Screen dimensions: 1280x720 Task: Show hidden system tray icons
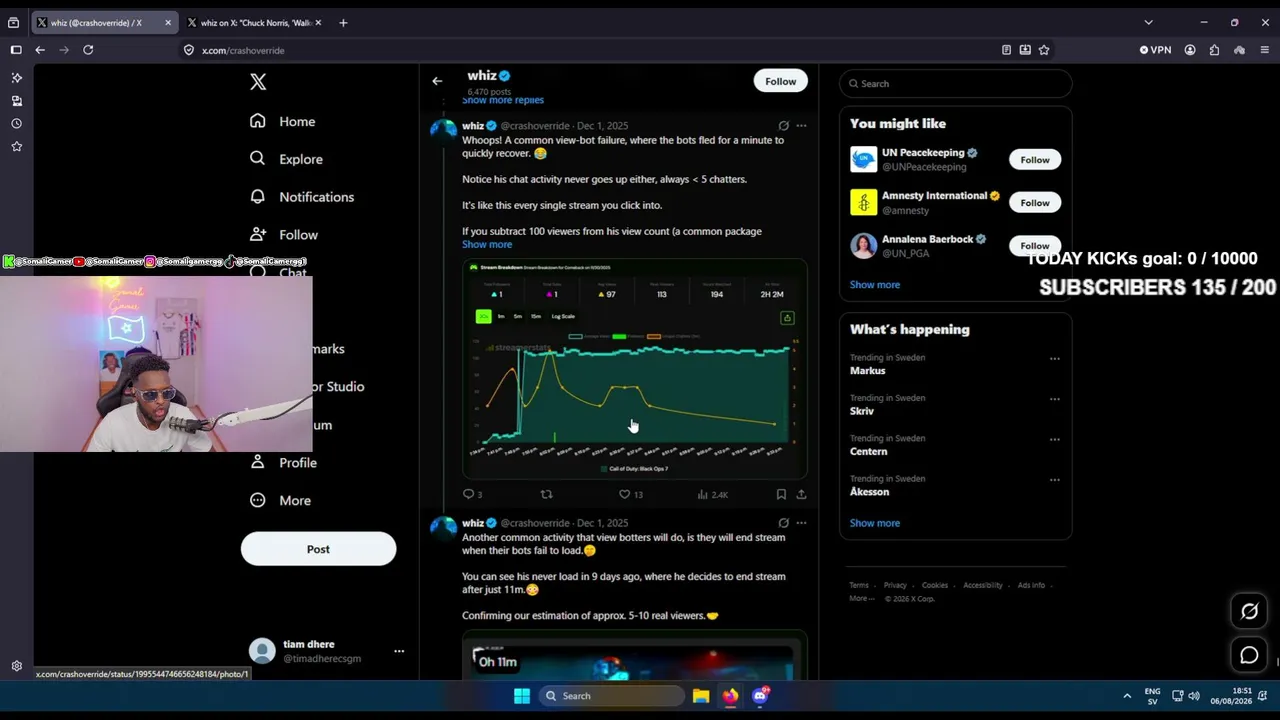(1127, 696)
